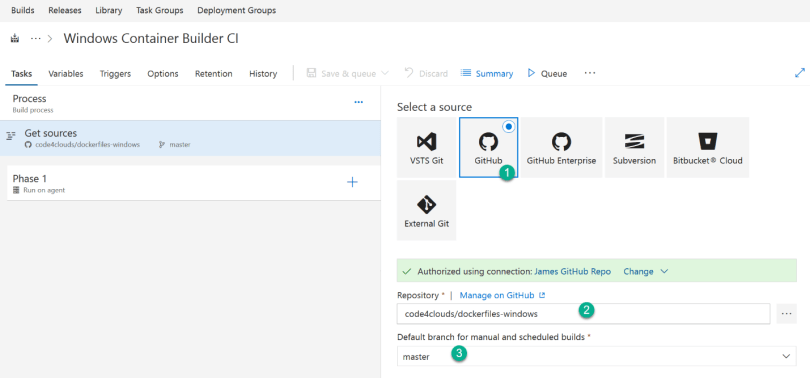Switch to the Variables tab
810x378 pixels.
(x=66, y=74)
